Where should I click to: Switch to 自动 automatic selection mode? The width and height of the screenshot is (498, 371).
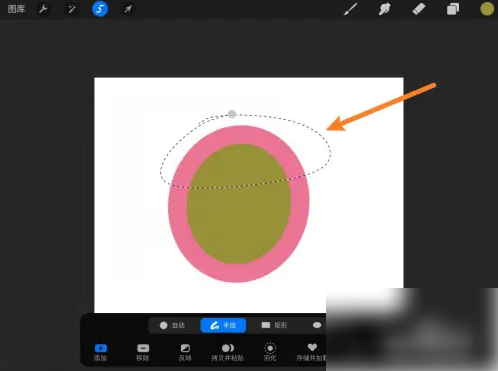tap(172, 325)
